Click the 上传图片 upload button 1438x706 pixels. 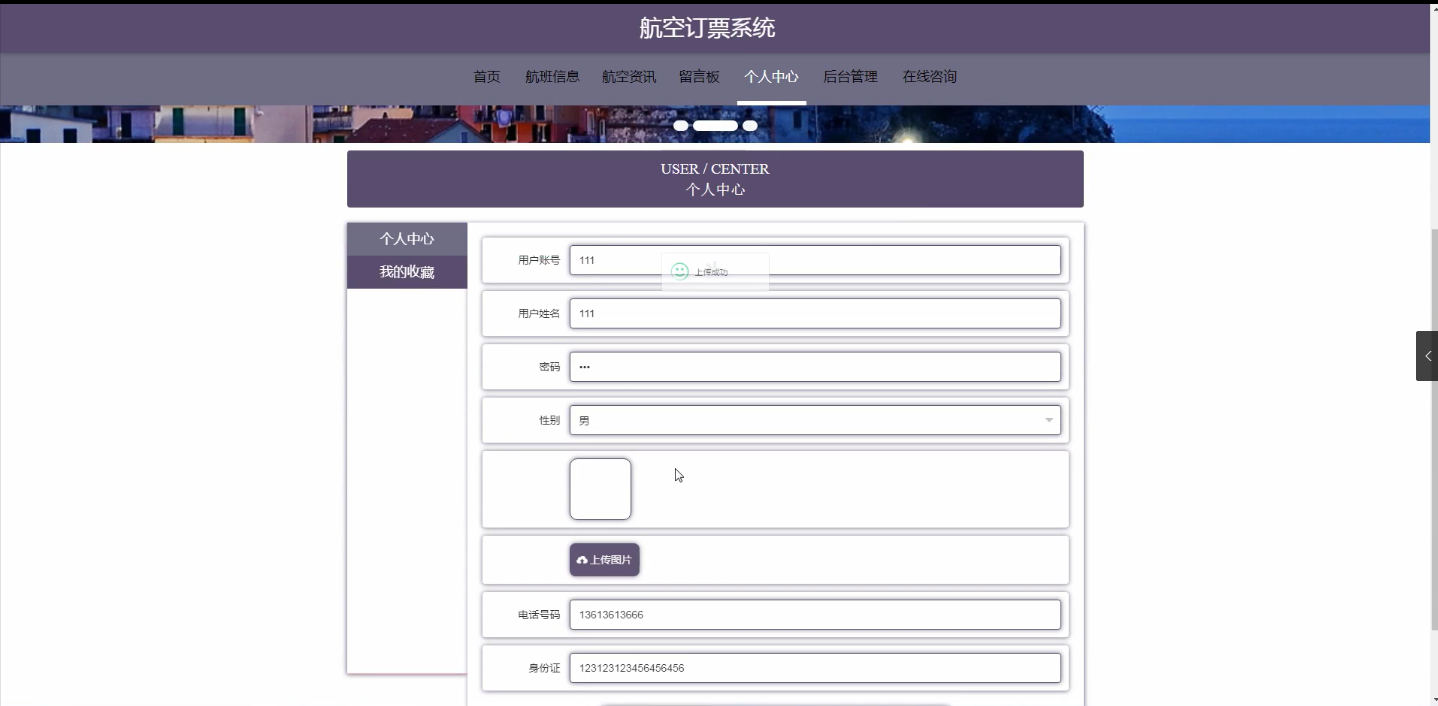coord(604,560)
